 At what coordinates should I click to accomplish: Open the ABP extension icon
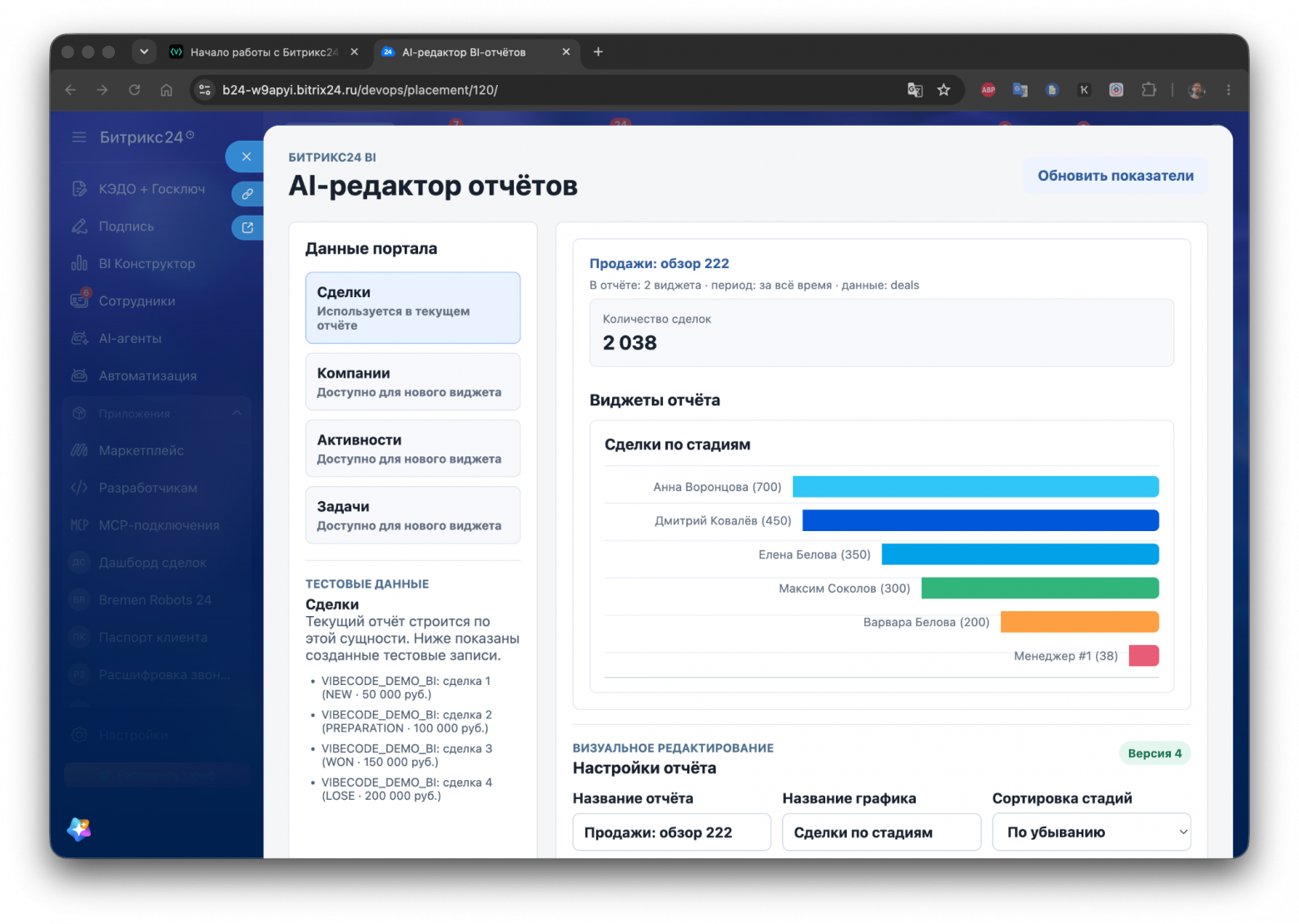[988, 90]
